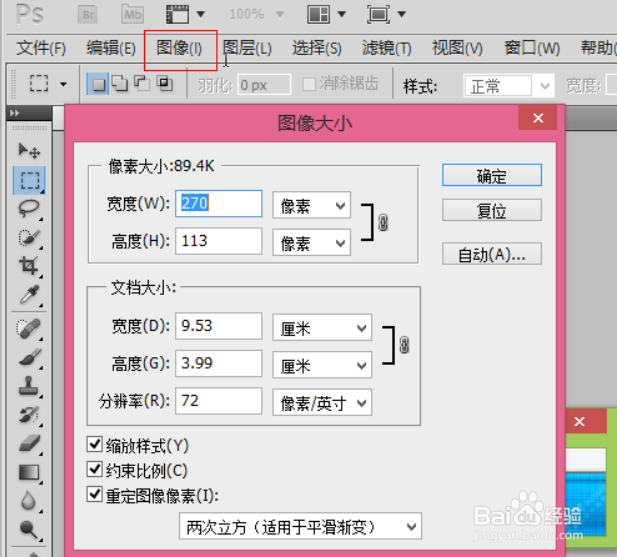Open pixel height unit dropdown 像素

pyautogui.click(x=311, y=242)
